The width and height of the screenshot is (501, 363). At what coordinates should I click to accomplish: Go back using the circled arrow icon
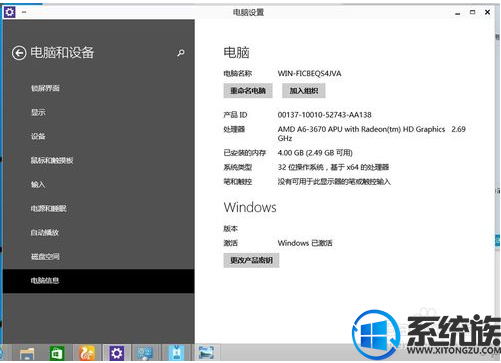pos(19,53)
